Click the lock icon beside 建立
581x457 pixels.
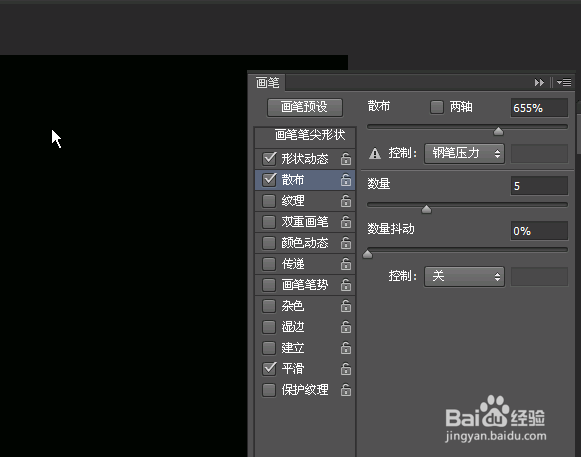346,348
